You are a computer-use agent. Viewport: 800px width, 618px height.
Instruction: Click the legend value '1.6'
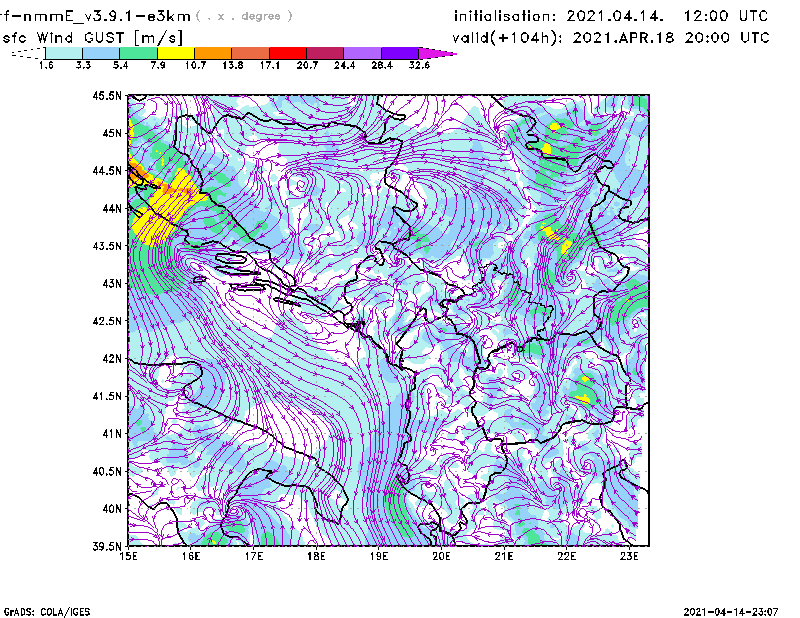coord(46,65)
